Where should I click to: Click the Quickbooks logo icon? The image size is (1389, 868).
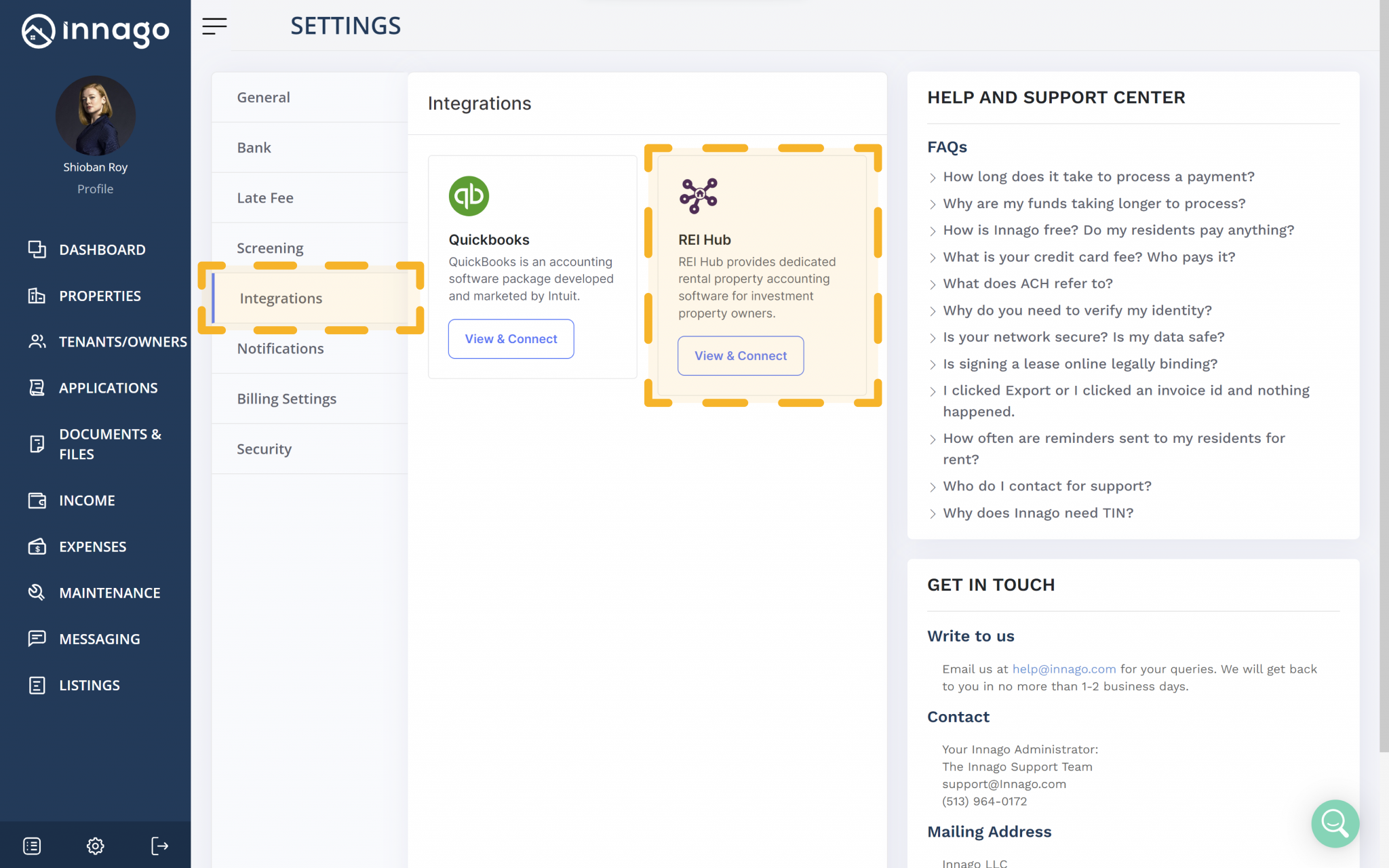pos(469,196)
